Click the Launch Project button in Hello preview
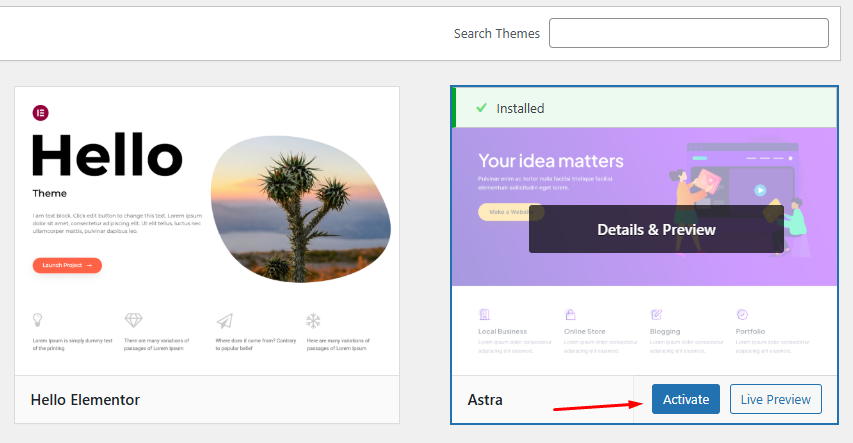Viewport: 853px width, 443px height. (x=67, y=265)
